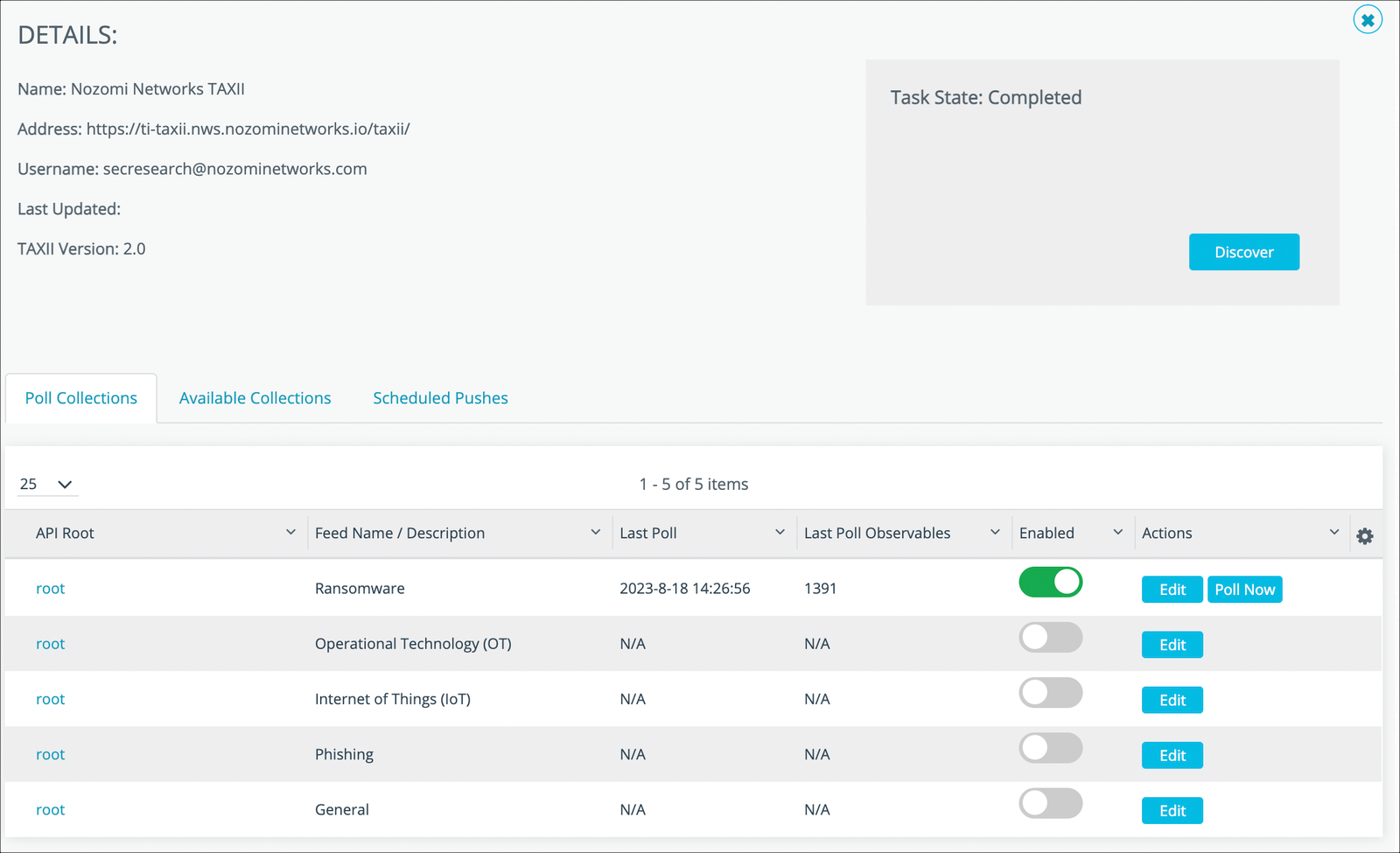Edit the Operational Technology (OT) collection
Image resolution: width=1400 pixels, height=853 pixels.
(x=1172, y=645)
